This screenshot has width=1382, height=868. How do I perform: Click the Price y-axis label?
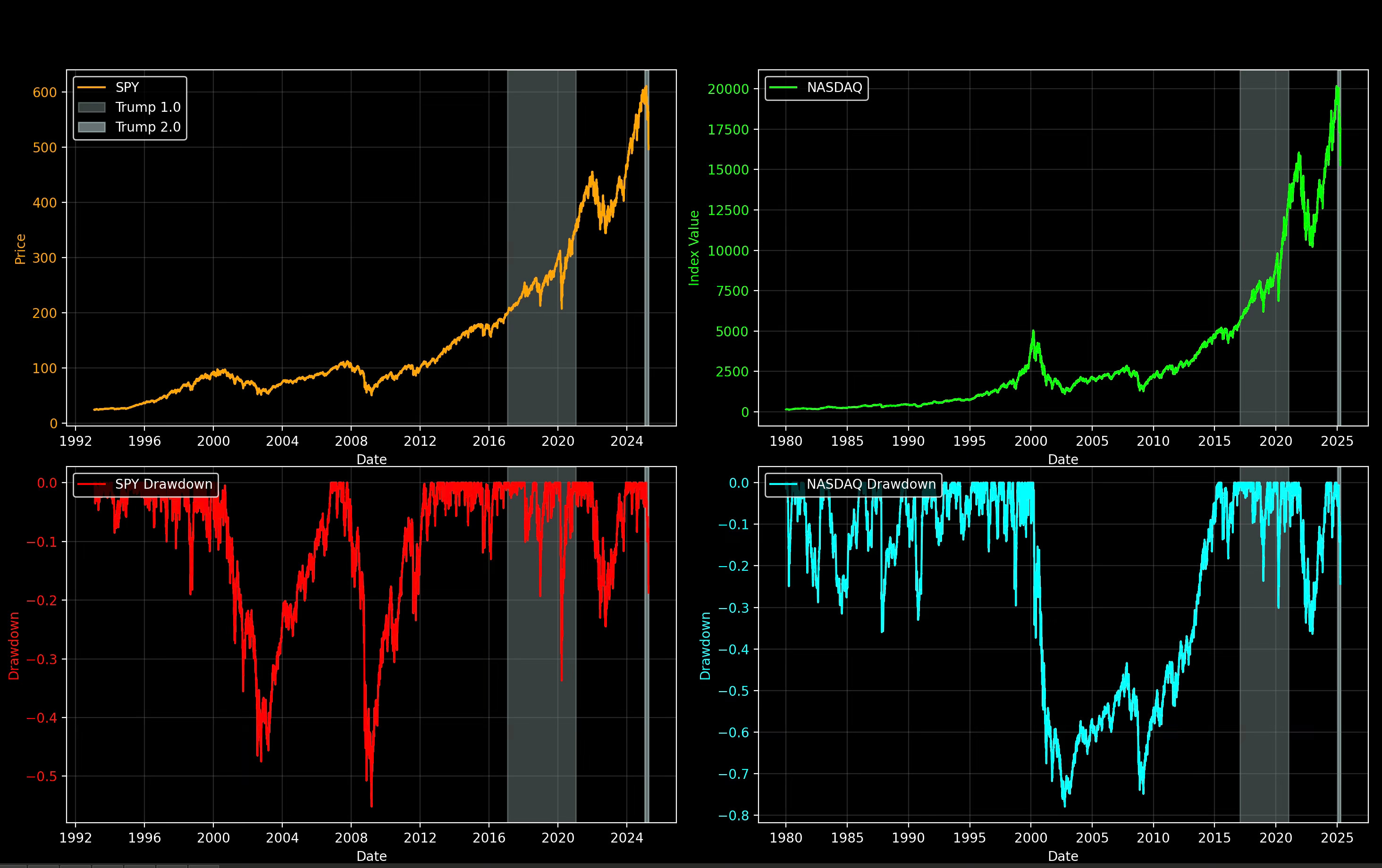click(x=20, y=249)
